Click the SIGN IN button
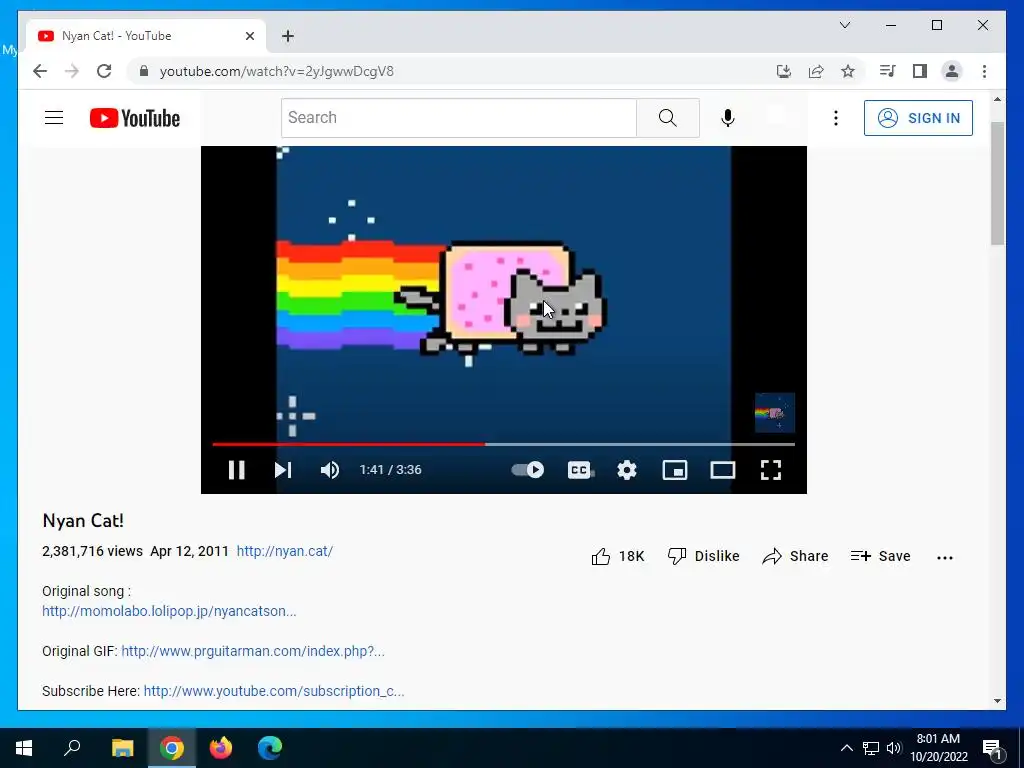Screen dimensions: 1024x768 pyautogui.click(x=918, y=118)
